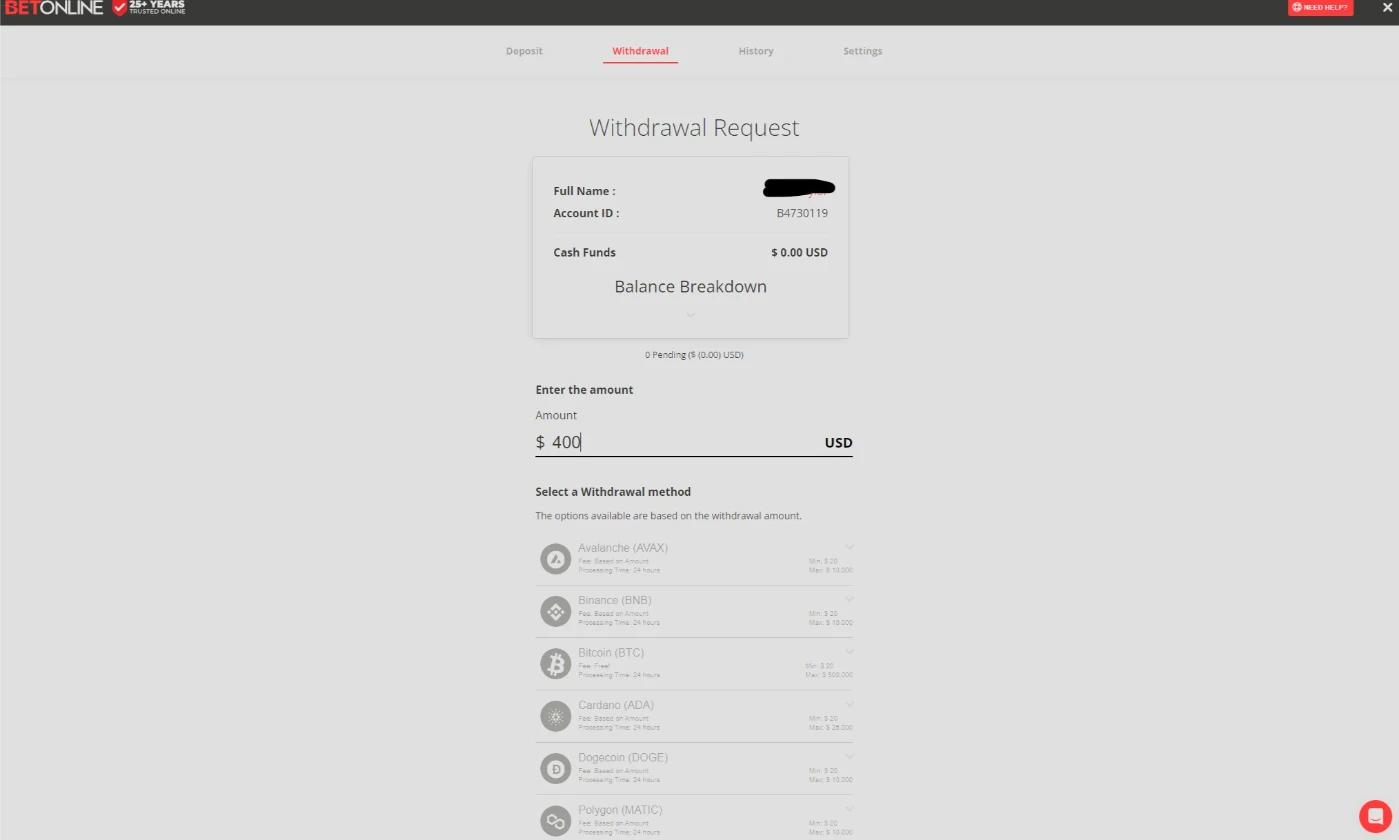Open the live chat bubble icon

[x=1377, y=816]
